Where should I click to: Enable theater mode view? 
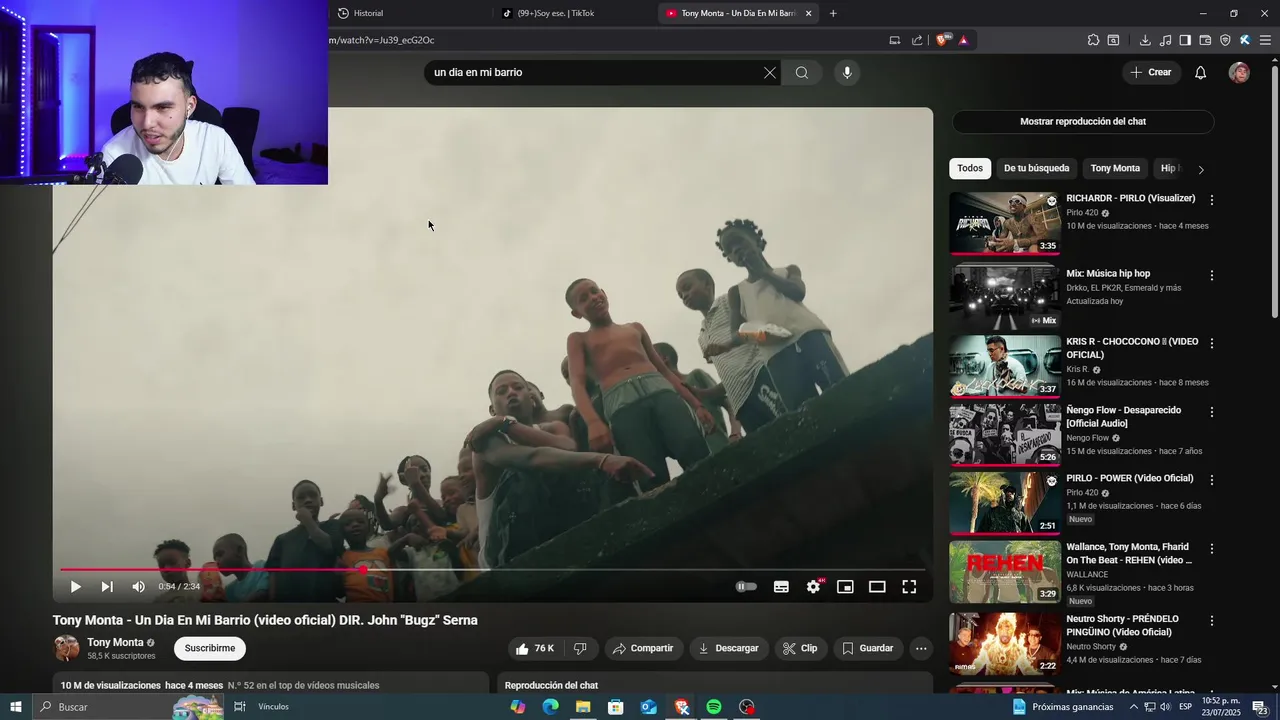[877, 587]
